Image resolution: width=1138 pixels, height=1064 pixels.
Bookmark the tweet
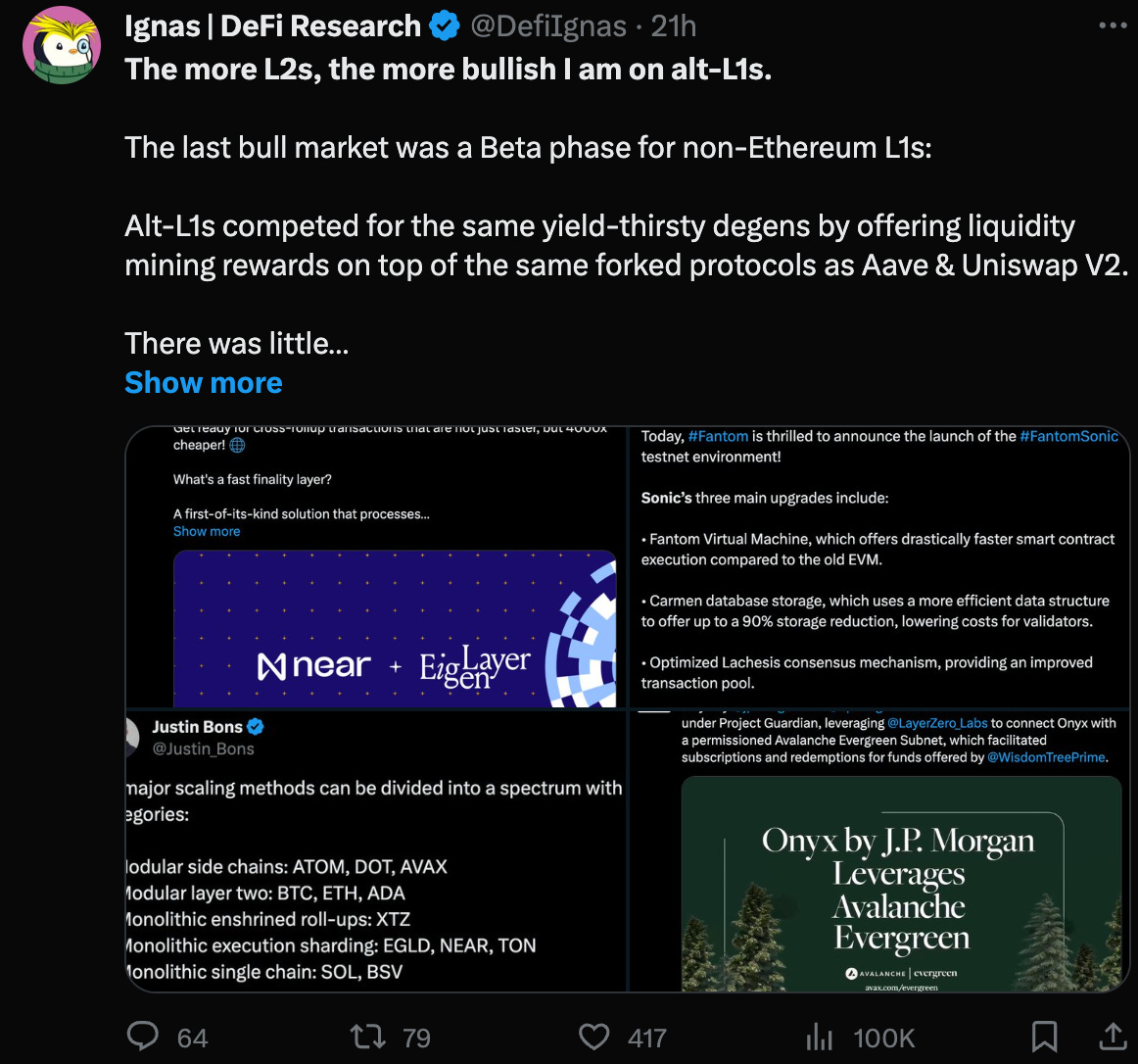pyautogui.click(x=1044, y=1034)
